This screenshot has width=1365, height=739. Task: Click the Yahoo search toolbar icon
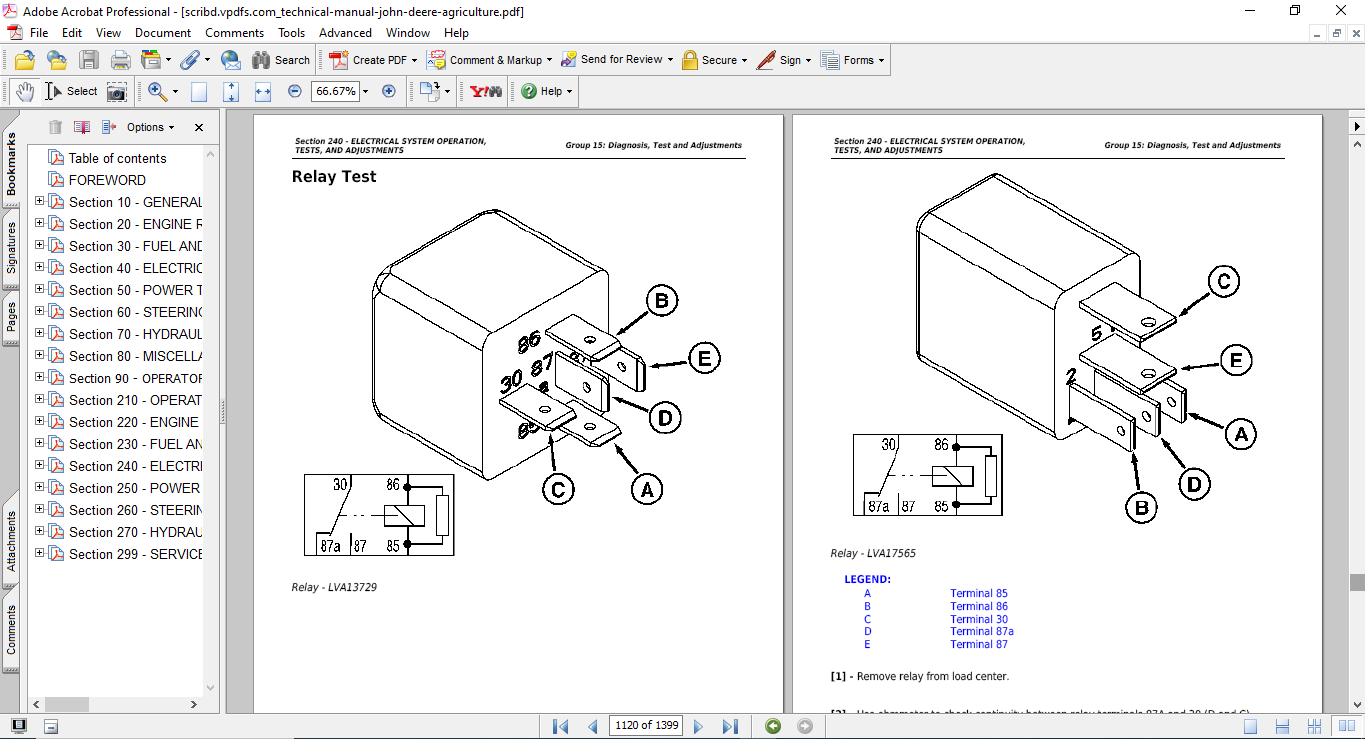pyautogui.click(x=484, y=91)
